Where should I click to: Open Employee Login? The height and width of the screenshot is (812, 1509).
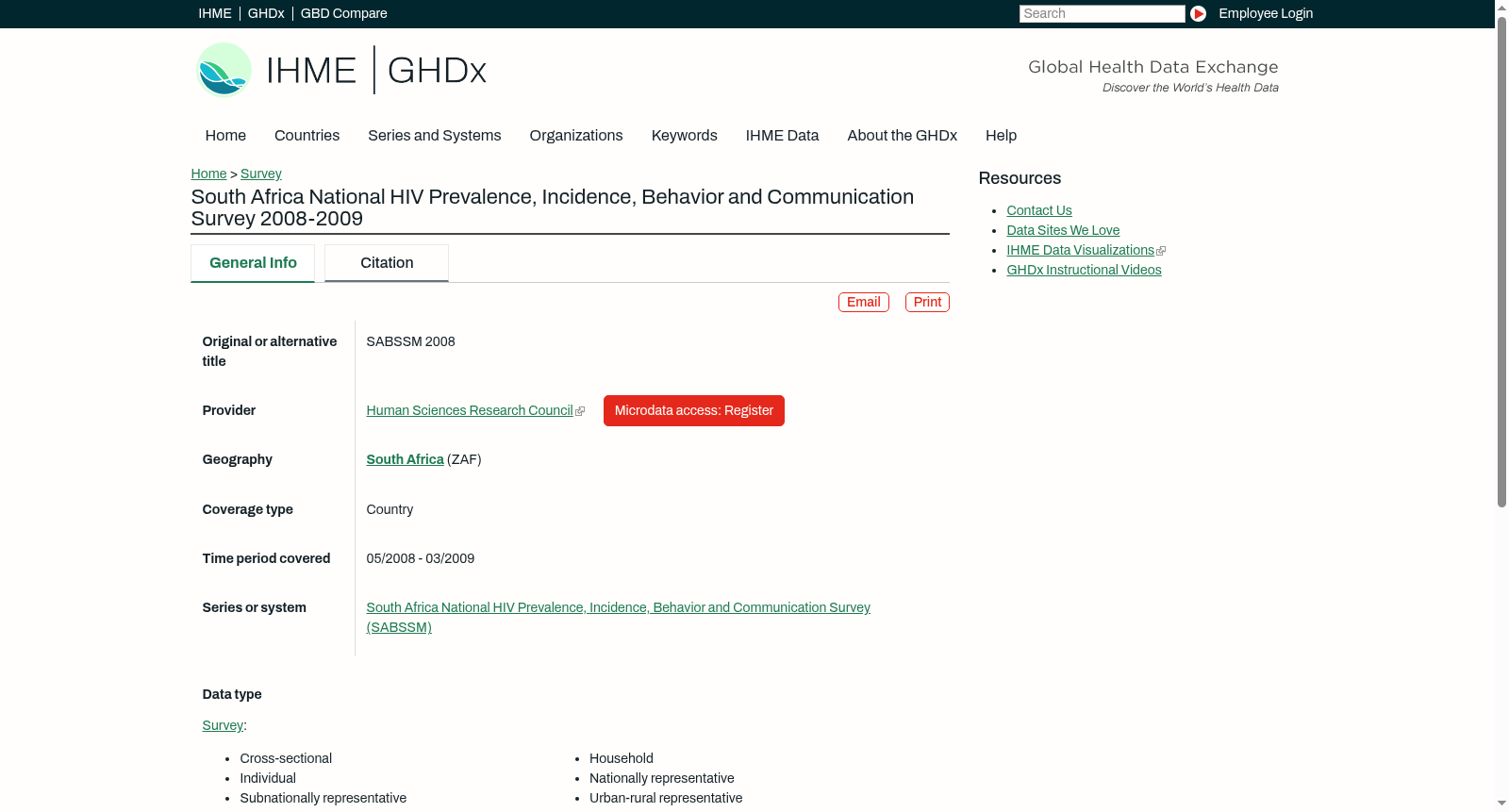(1266, 13)
